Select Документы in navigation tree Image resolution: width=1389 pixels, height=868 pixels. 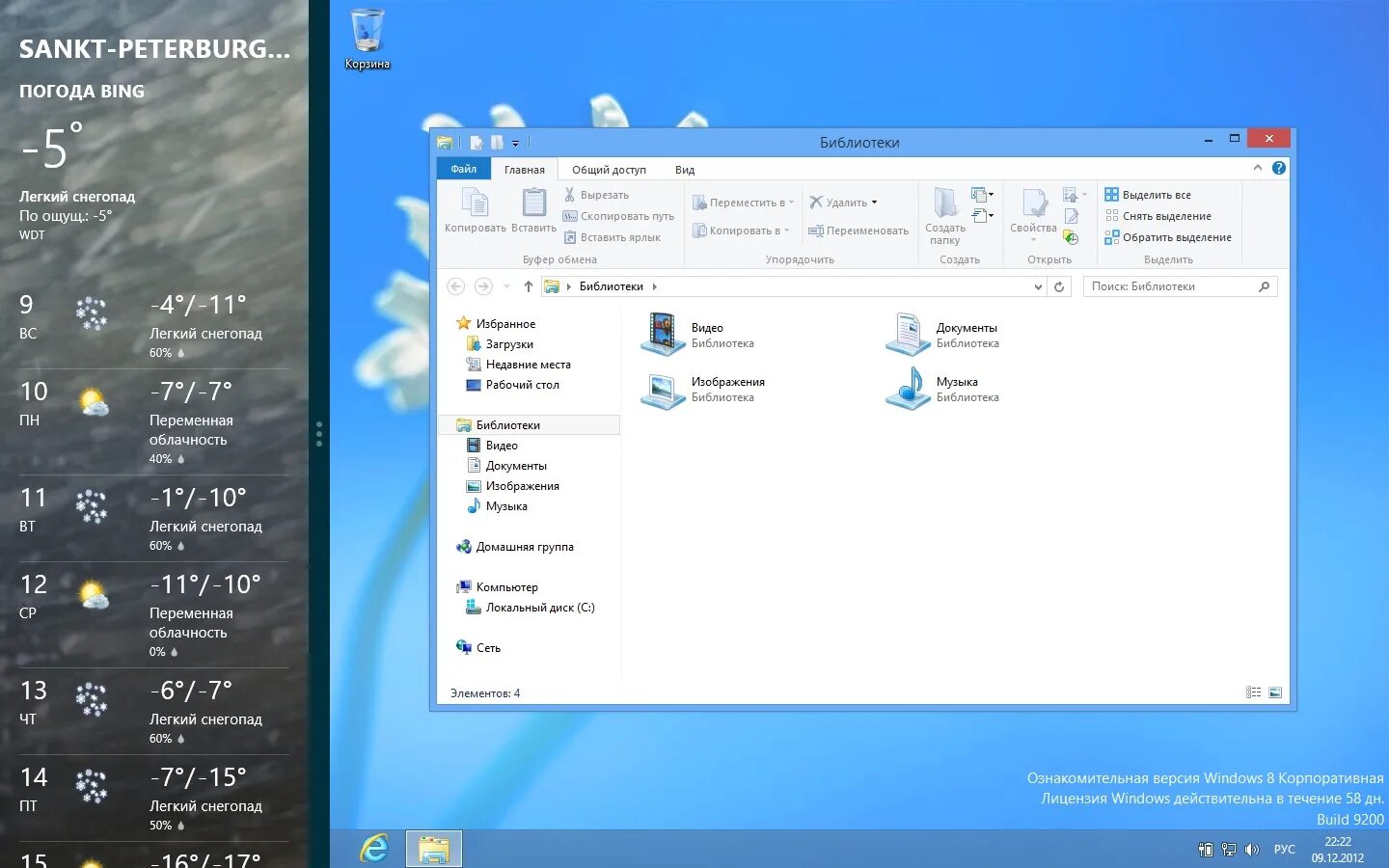click(x=506, y=466)
